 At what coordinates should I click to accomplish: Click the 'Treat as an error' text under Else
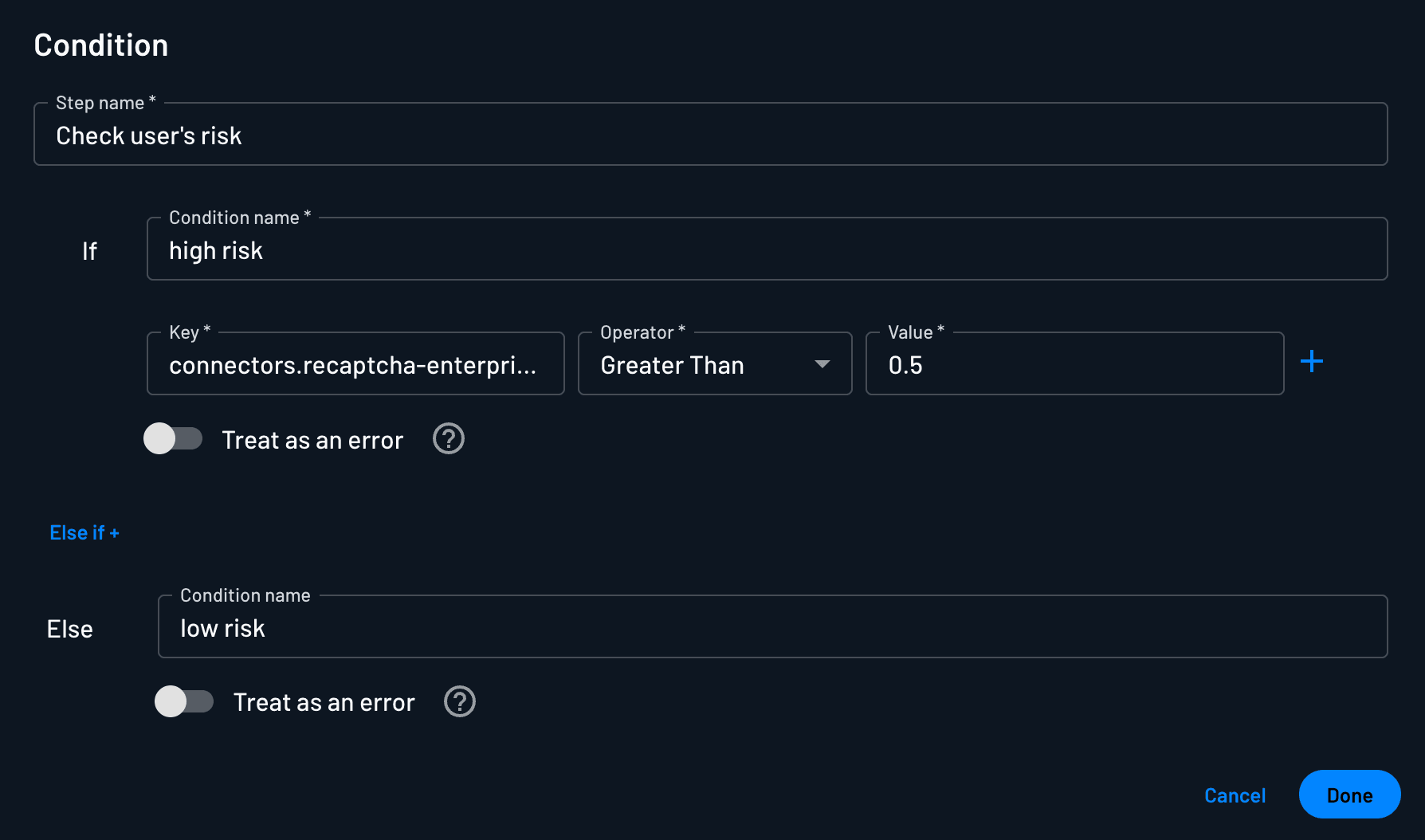[x=324, y=703]
